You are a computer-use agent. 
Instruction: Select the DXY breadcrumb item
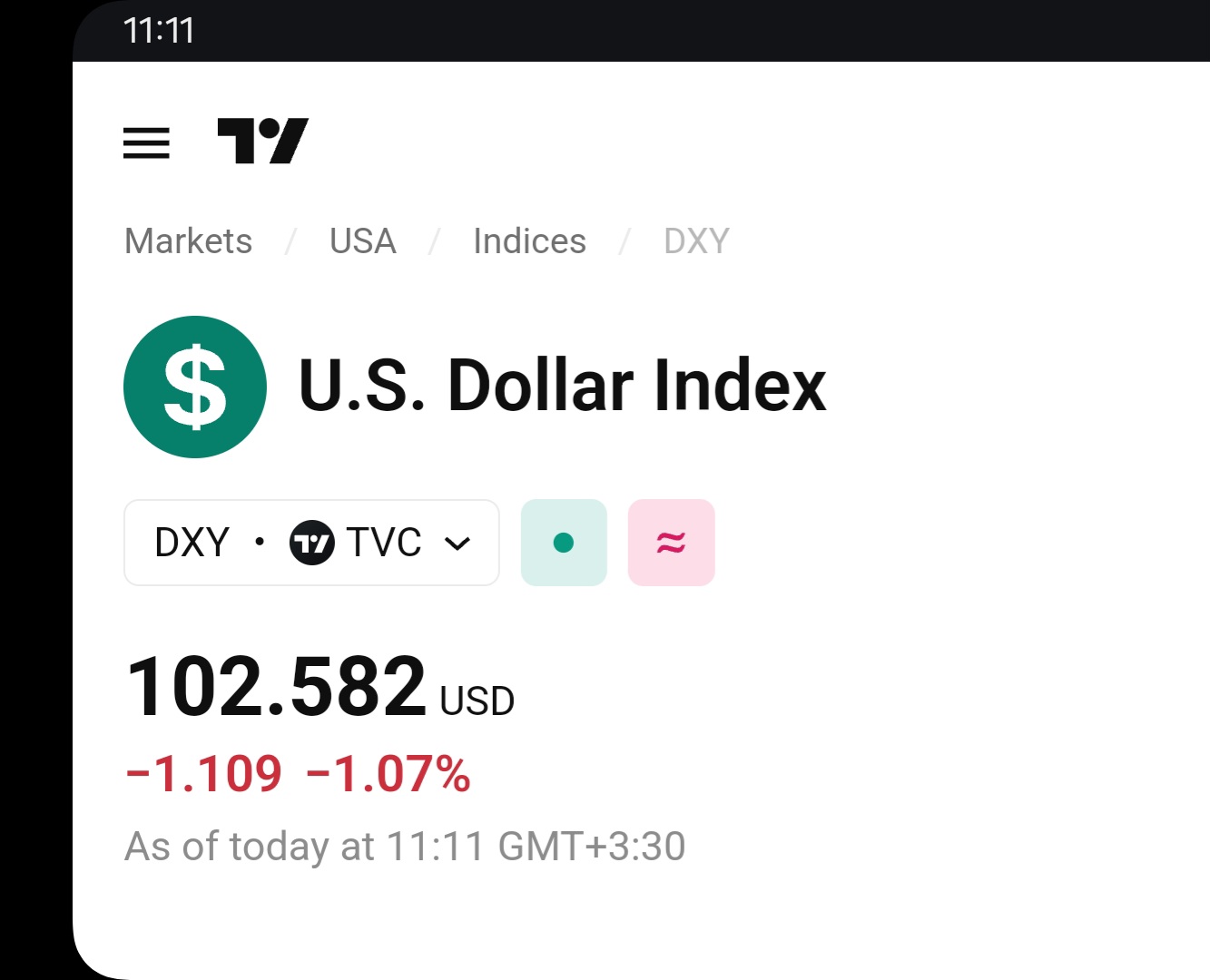point(696,241)
